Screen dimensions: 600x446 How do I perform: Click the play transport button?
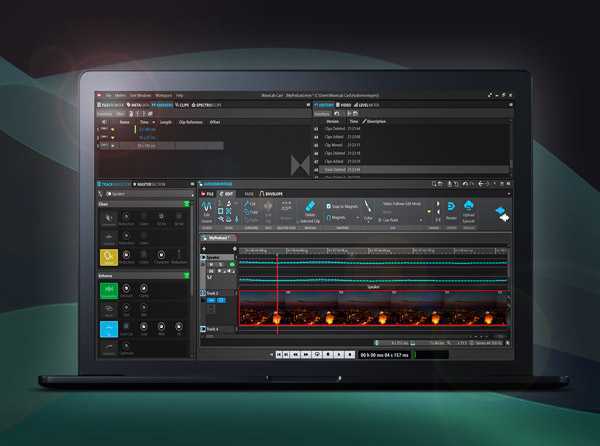coord(338,355)
